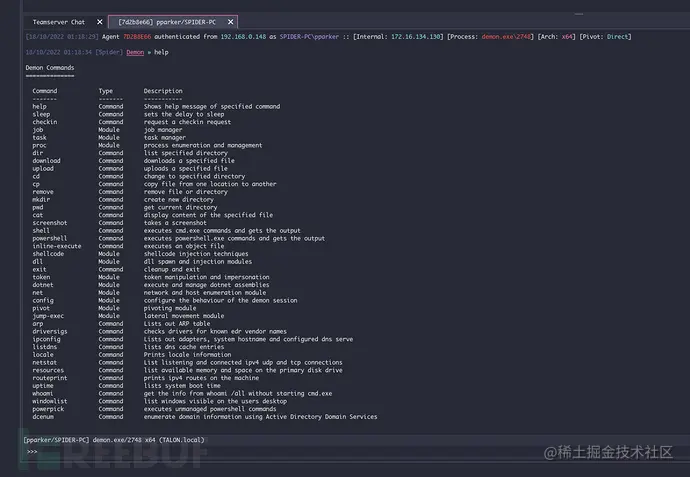The height and width of the screenshot is (477, 690).
Task: Click the 'locale' command name
Action: coord(43,355)
